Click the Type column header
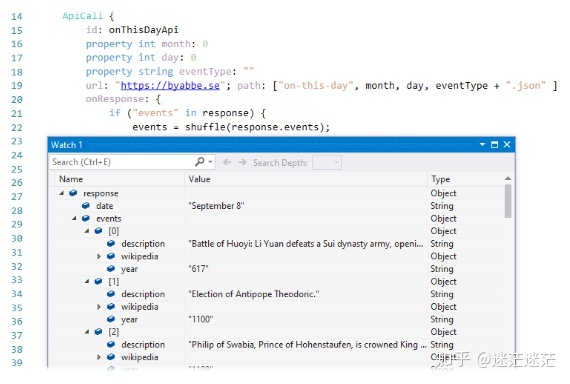Image resolution: width=570 pixels, height=384 pixels. (x=441, y=179)
